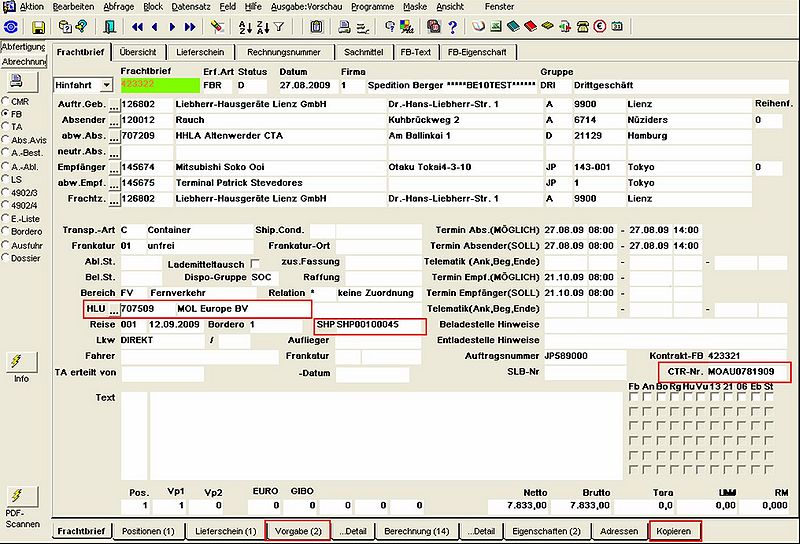Select the E.-Liste radio option
This screenshot has width=800, height=544.
point(6,218)
